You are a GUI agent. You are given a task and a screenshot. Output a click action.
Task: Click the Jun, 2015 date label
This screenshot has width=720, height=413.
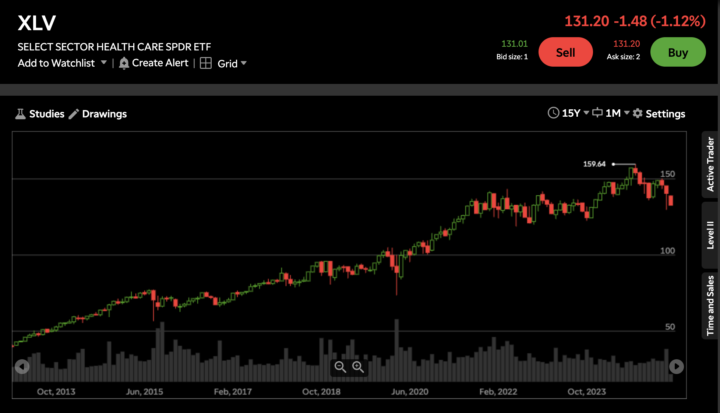coord(144,392)
